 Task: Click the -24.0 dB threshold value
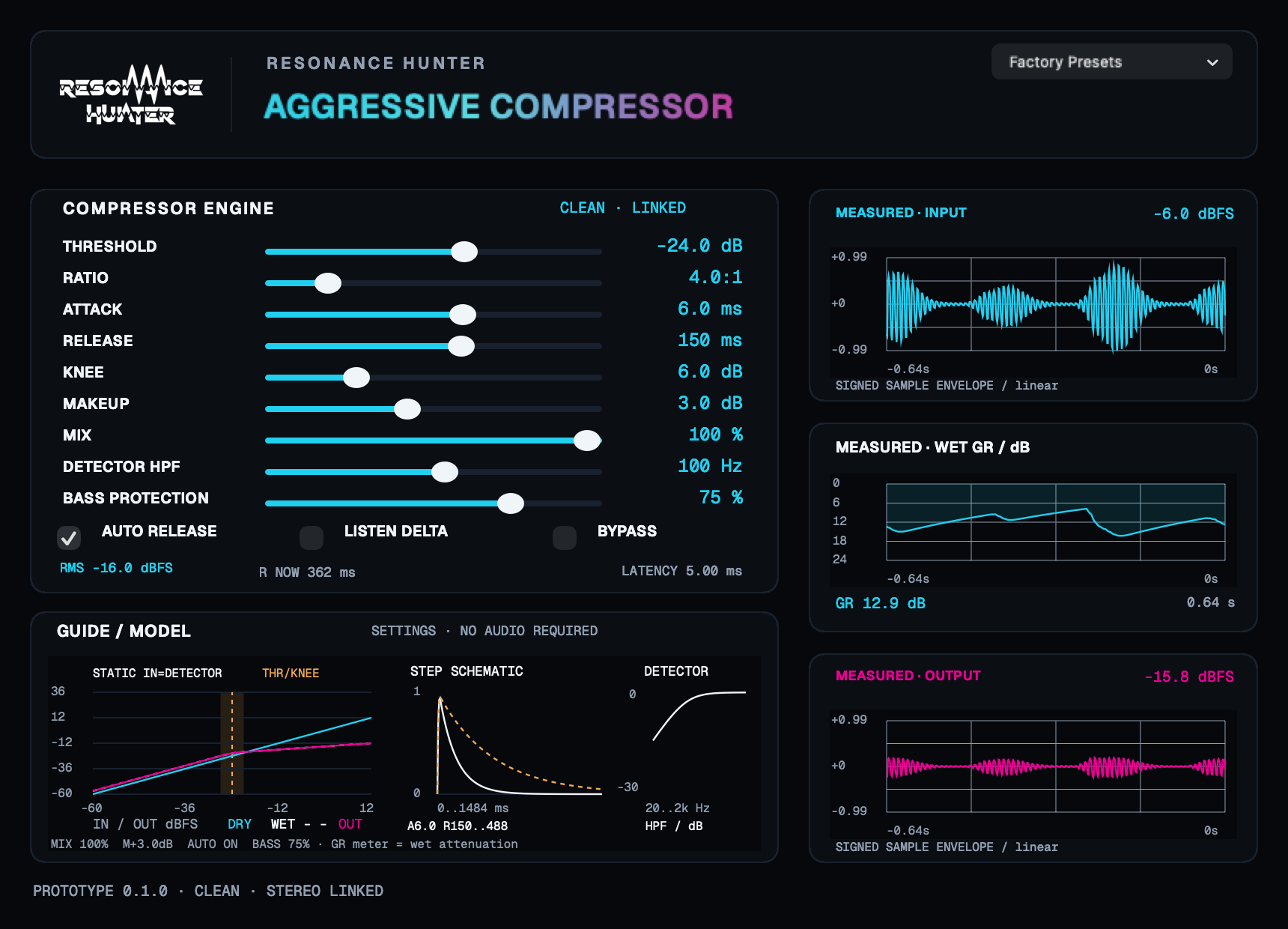[699, 246]
